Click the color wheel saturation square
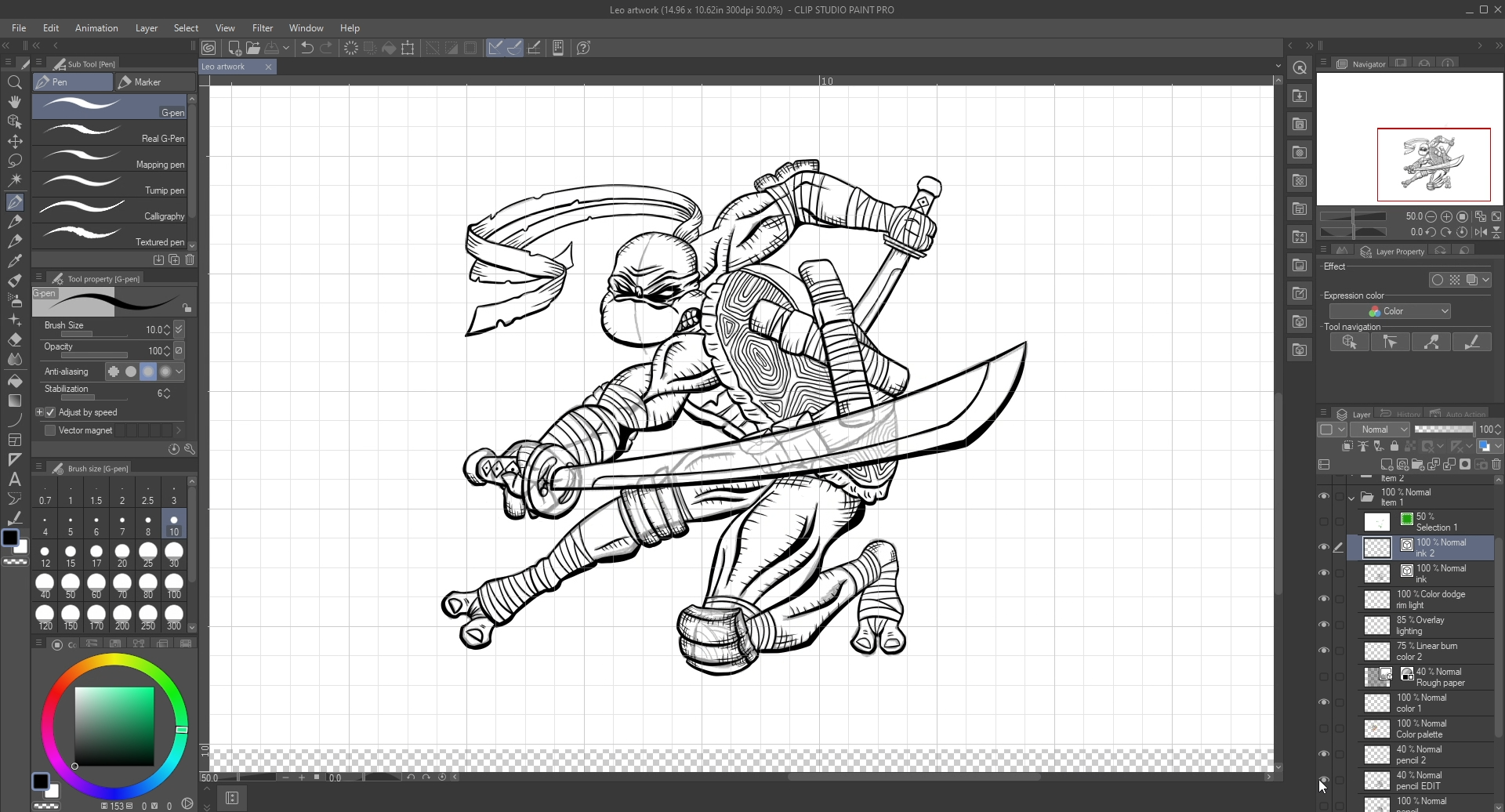This screenshot has height=812, width=1505. point(114,726)
